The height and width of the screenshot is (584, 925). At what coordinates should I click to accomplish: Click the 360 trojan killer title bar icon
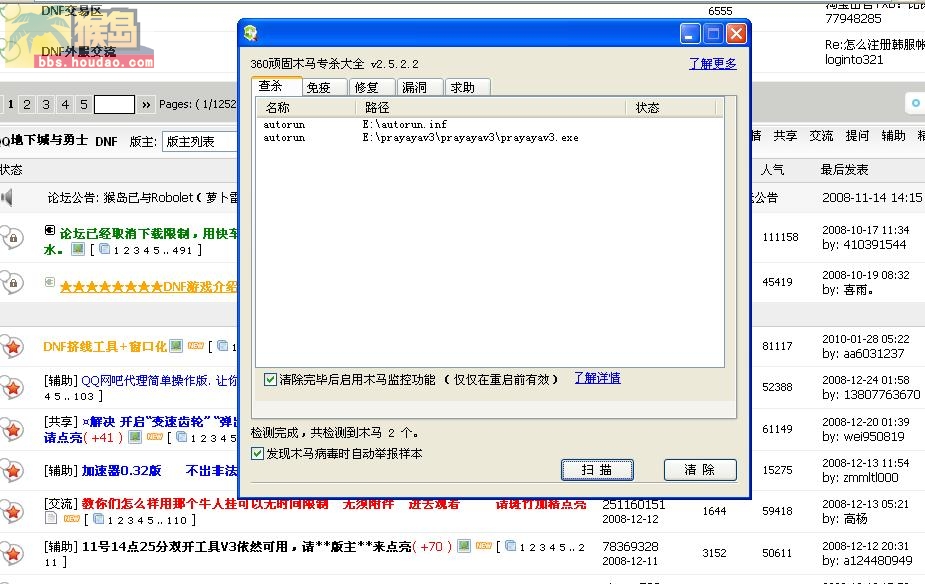(x=251, y=33)
